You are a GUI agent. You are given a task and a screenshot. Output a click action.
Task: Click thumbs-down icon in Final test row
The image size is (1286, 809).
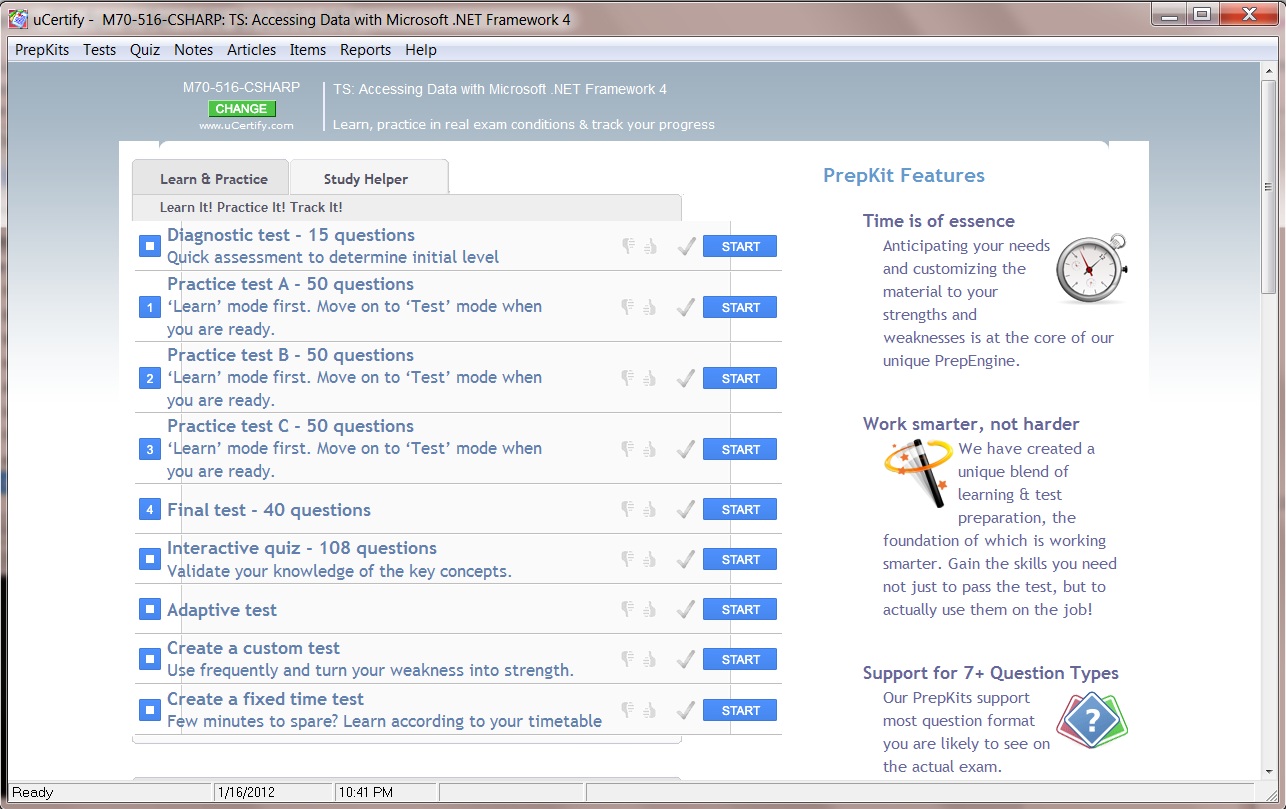pyautogui.click(x=628, y=509)
